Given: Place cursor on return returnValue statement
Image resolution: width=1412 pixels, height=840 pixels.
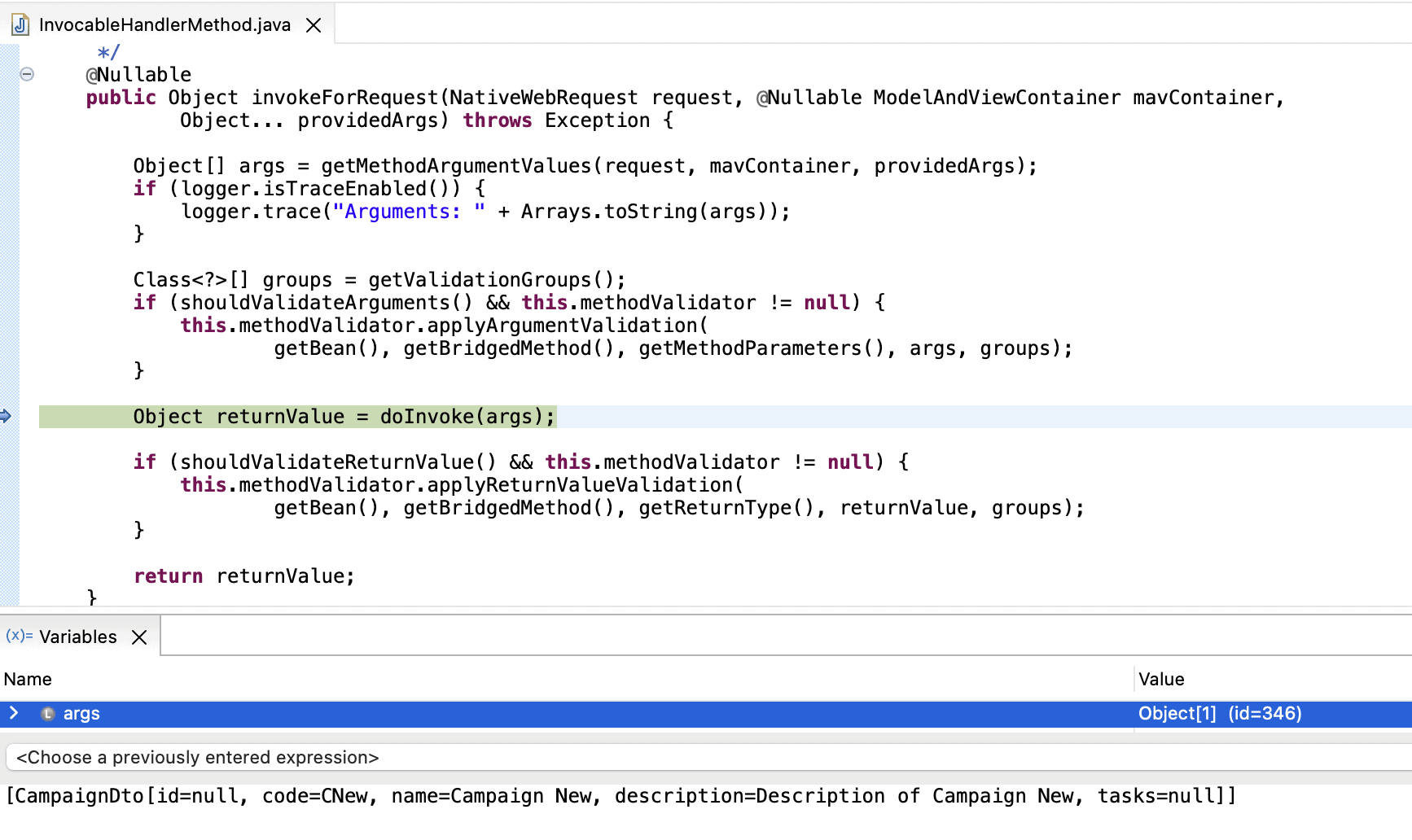Looking at the screenshot, I should [x=244, y=576].
